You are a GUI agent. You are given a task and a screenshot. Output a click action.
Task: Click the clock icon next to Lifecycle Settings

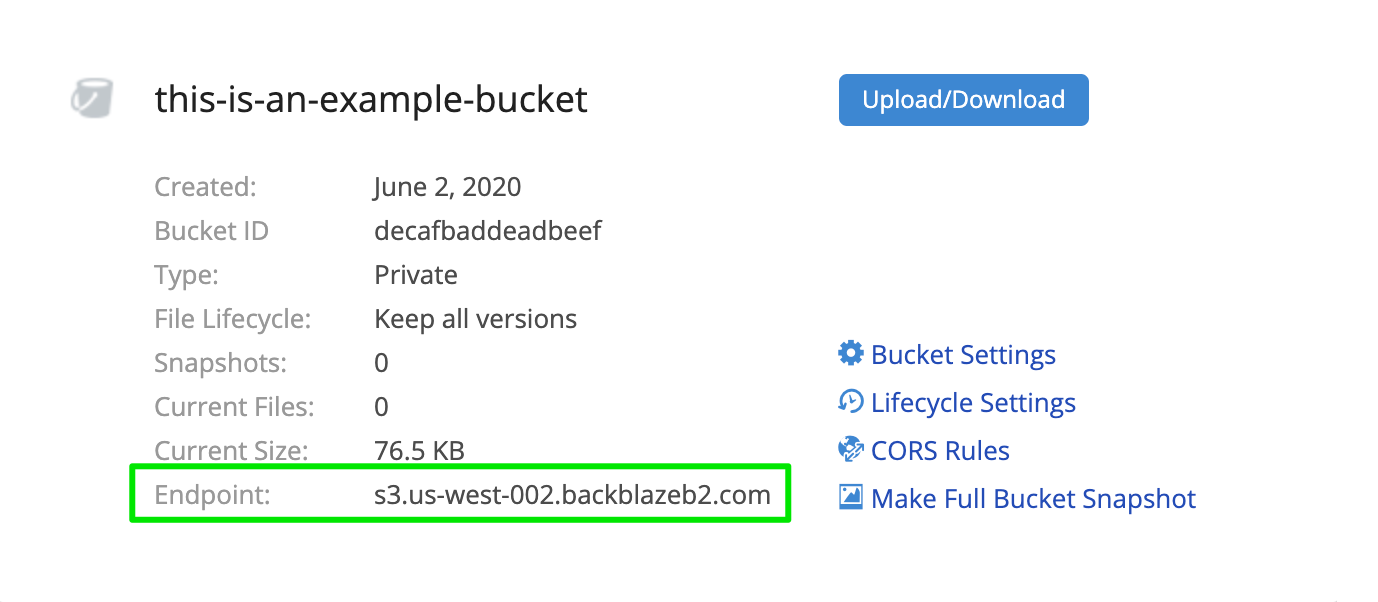(x=849, y=401)
